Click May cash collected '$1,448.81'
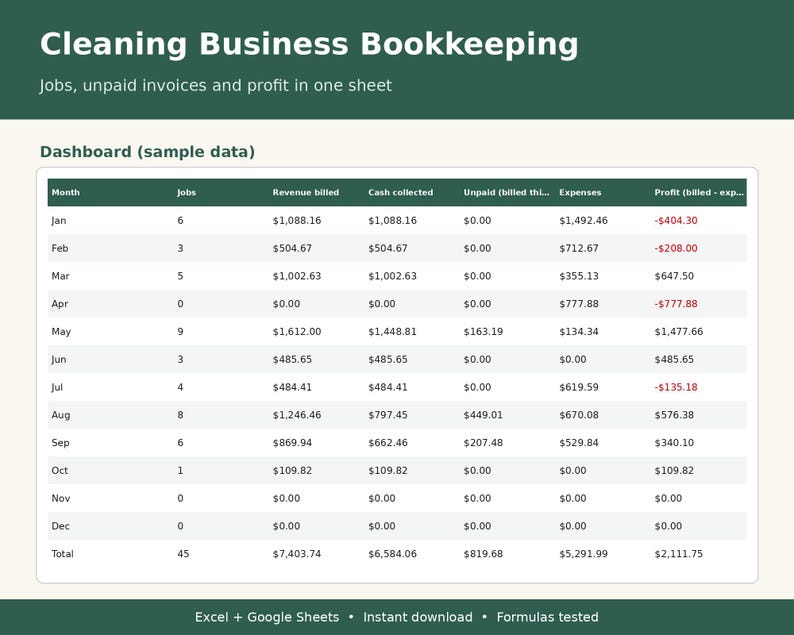794x635 pixels. click(392, 332)
